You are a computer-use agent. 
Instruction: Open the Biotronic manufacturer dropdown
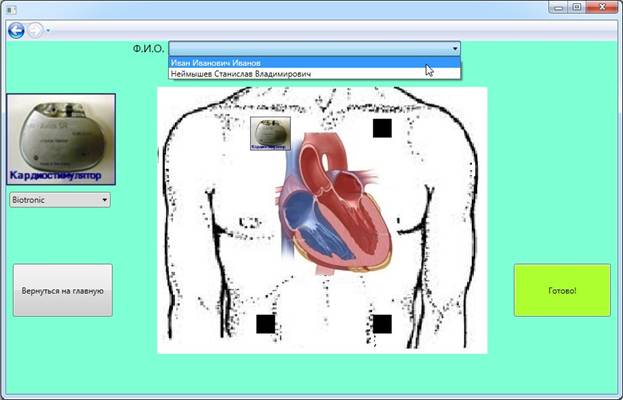(x=59, y=200)
